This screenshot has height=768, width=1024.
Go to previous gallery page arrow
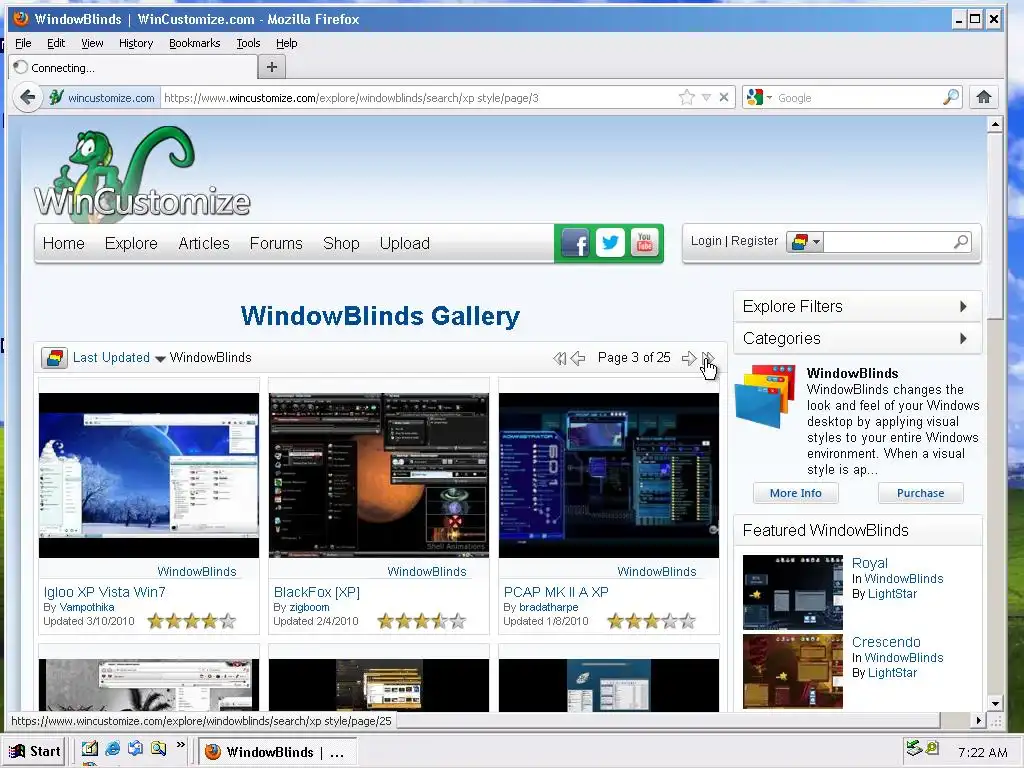(x=578, y=358)
